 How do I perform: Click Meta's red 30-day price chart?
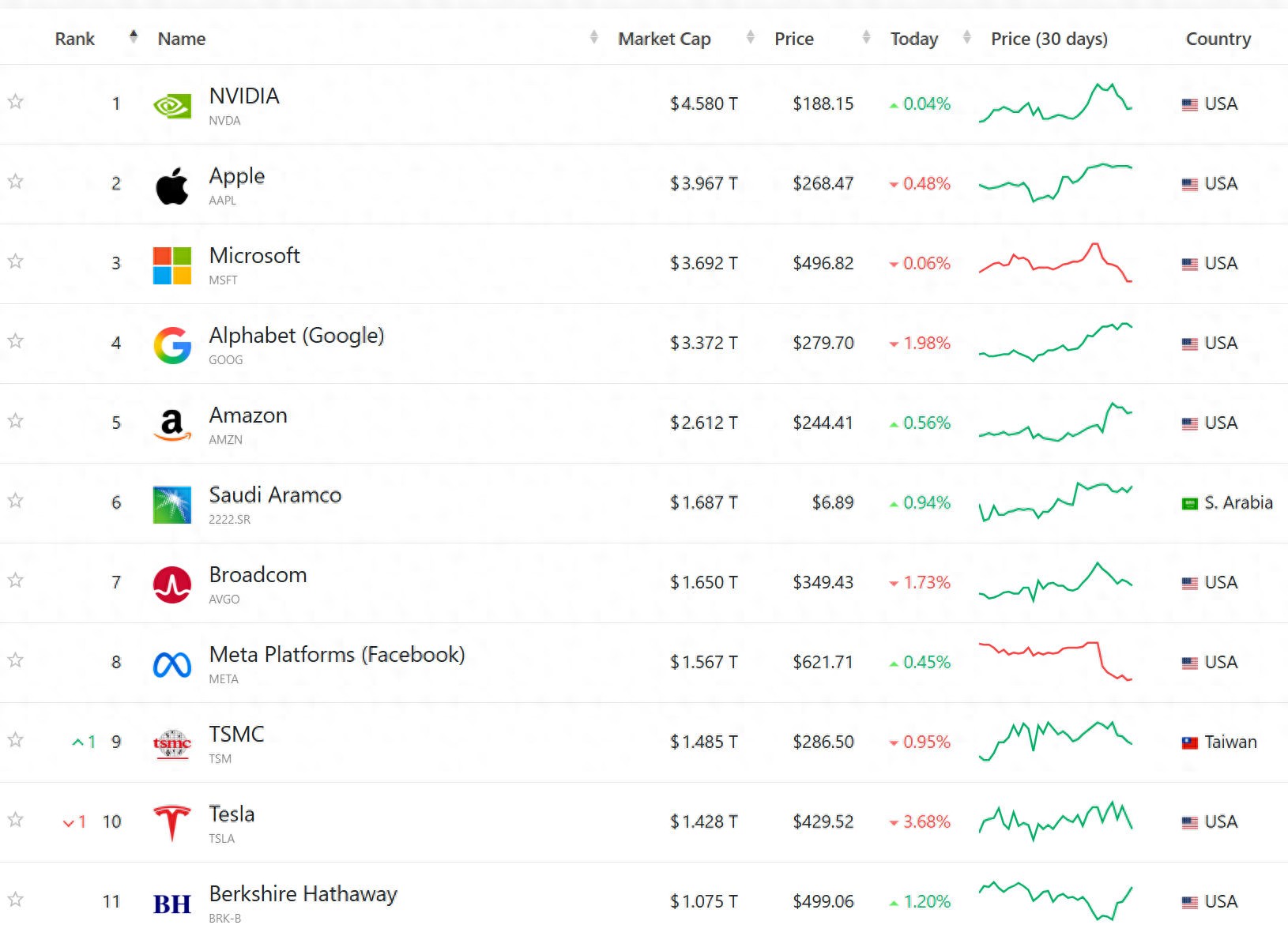pyautogui.click(x=1055, y=661)
